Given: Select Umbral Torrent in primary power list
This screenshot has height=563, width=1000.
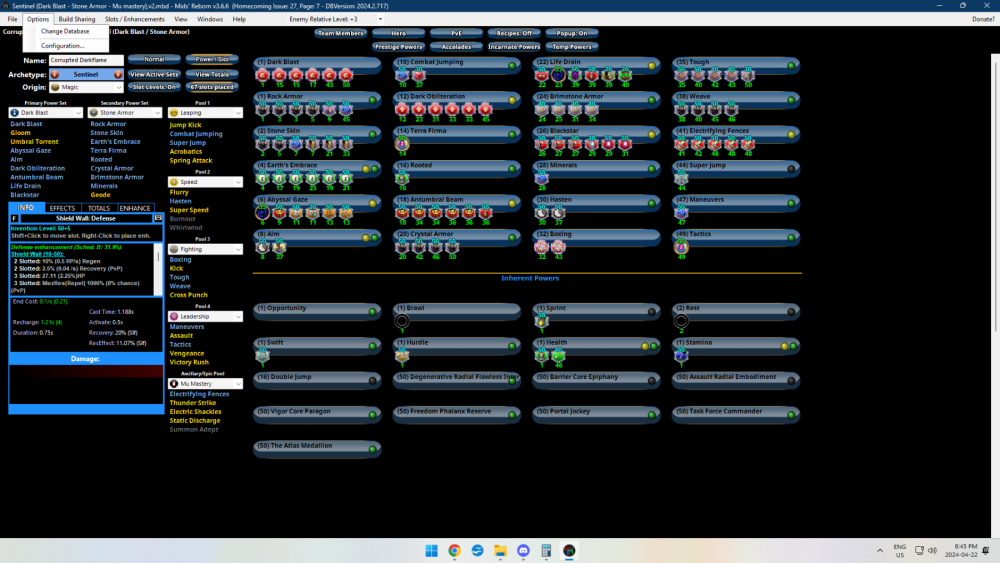Looking at the screenshot, I should click(34, 142).
